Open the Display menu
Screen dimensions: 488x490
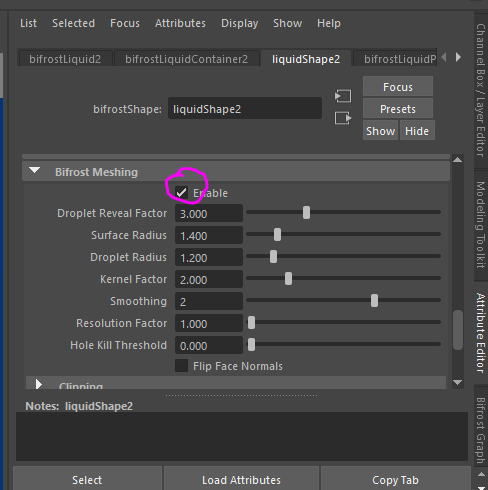239,23
